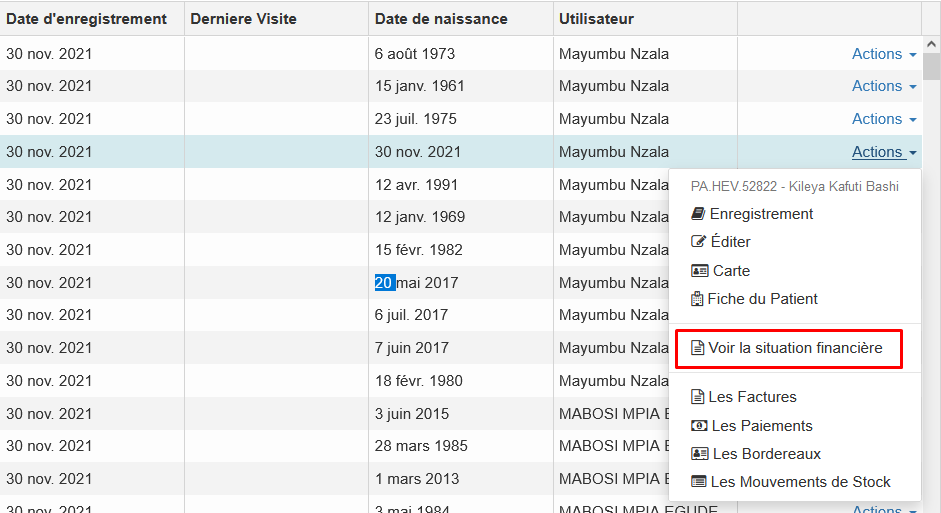941x513 pixels.
Task: Open Les Mouvements de Stock entry
Action: [x=801, y=482]
